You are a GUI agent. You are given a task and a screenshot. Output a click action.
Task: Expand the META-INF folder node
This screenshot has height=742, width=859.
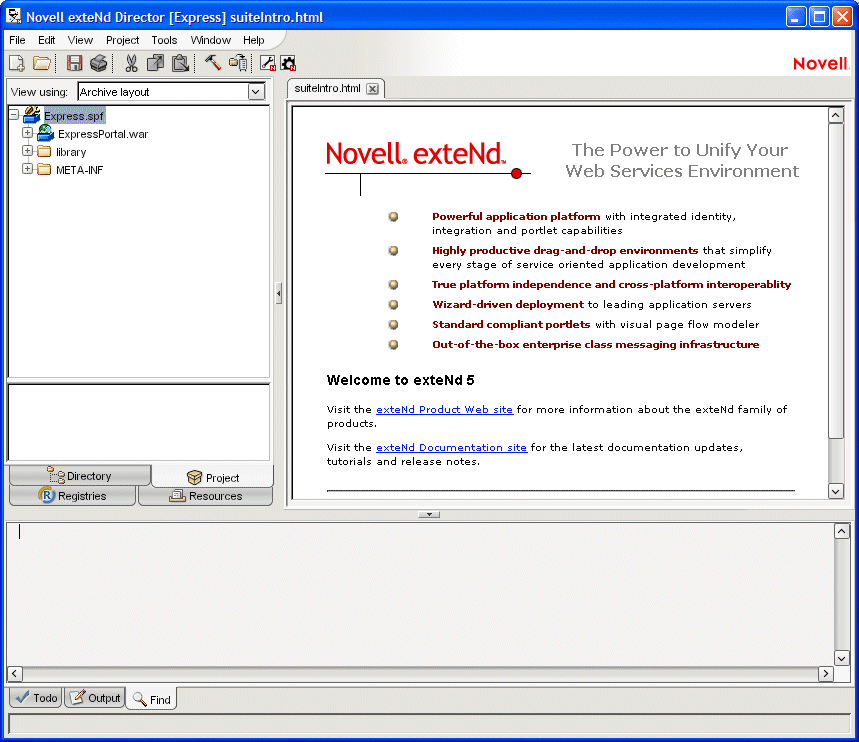tap(27, 168)
